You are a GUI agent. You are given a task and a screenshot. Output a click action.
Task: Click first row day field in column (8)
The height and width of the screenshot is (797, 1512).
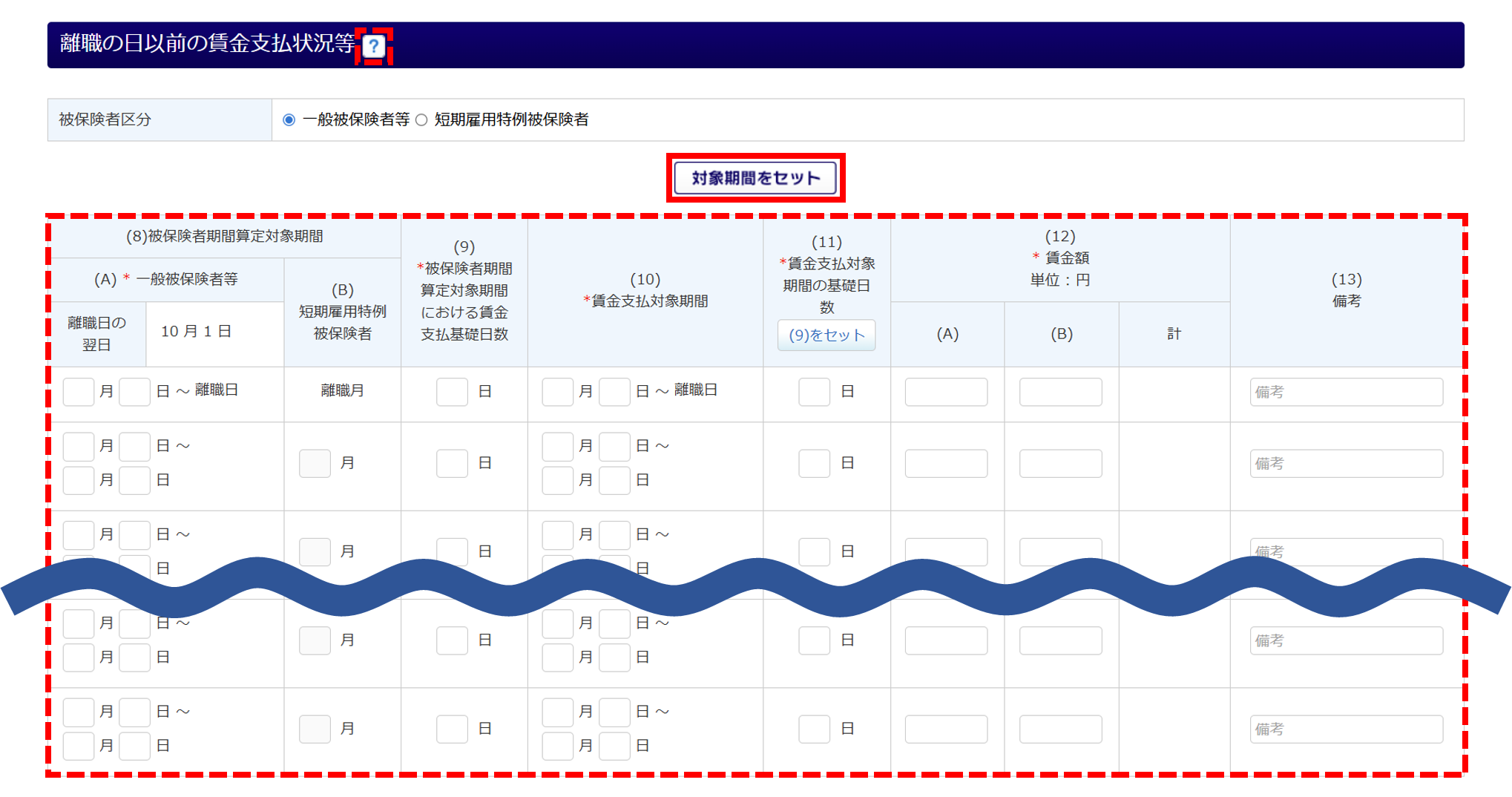coord(135,392)
